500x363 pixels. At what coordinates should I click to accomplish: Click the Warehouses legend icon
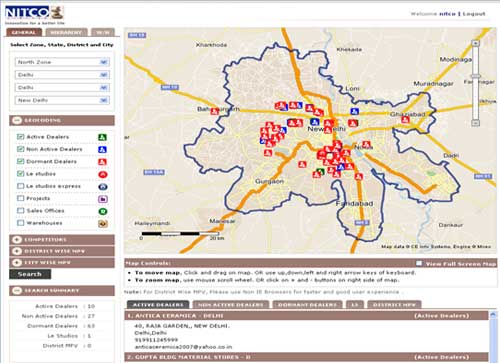click(x=103, y=224)
